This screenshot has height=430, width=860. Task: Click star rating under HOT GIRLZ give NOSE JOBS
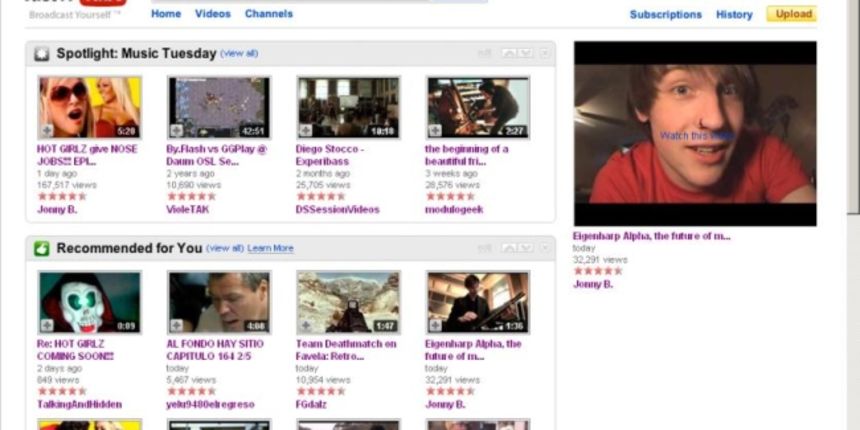coord(62,196)
